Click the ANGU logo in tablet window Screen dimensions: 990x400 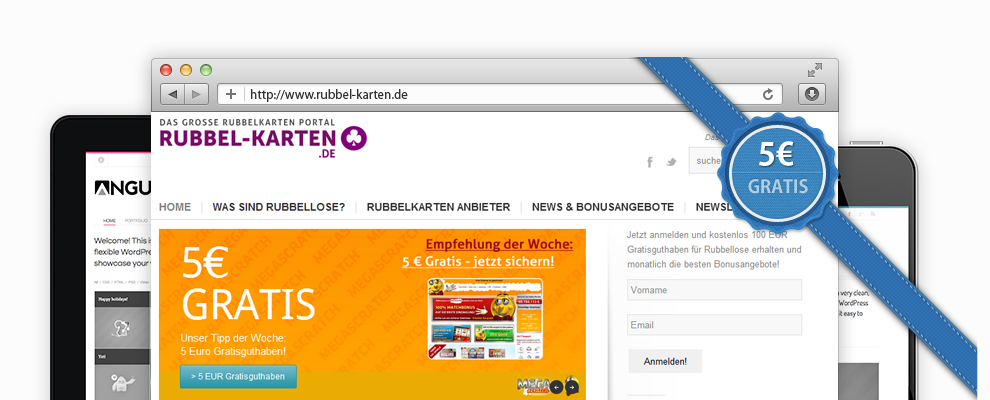click(122, 187)
